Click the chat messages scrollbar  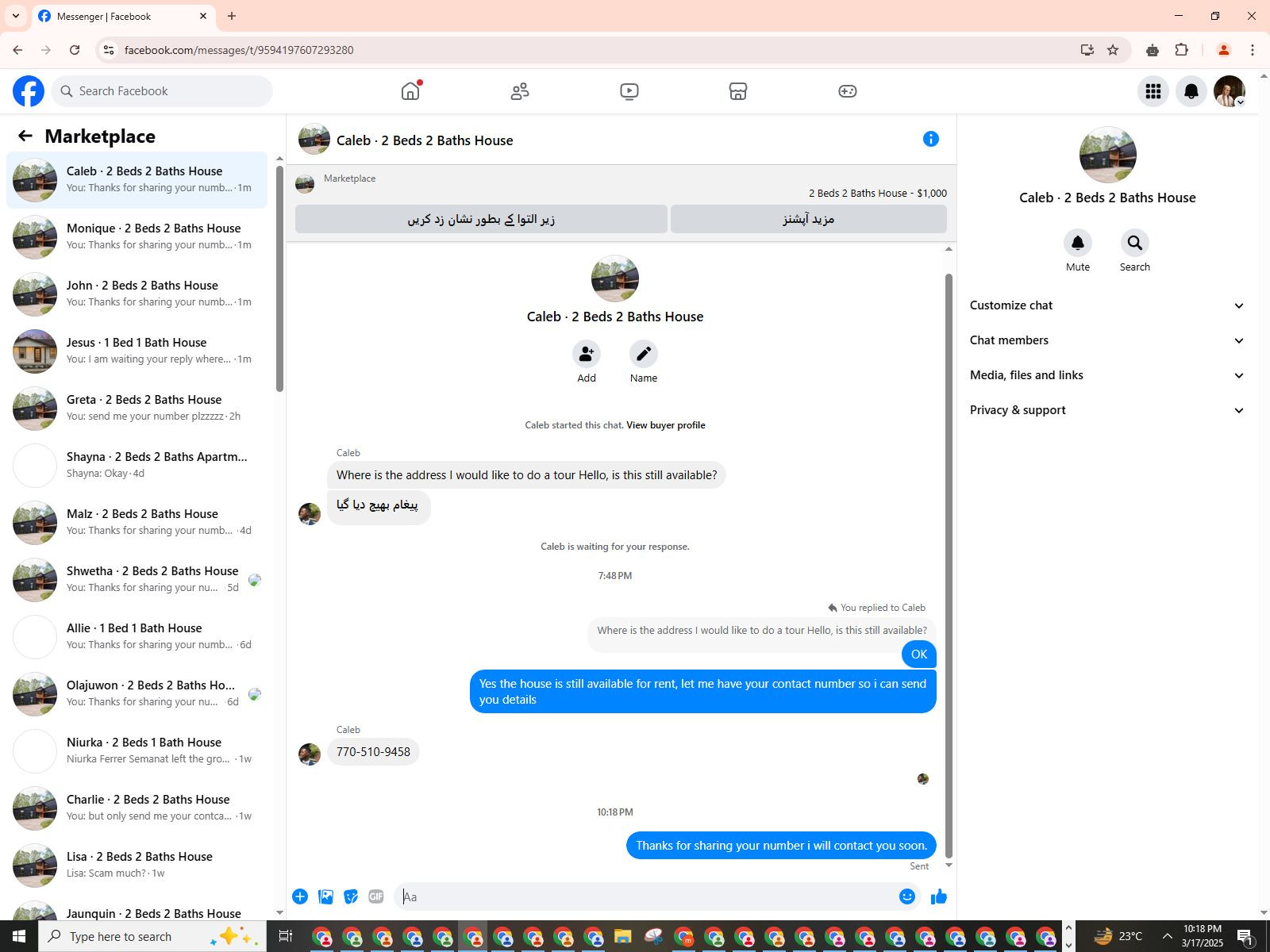pos(949,567)
